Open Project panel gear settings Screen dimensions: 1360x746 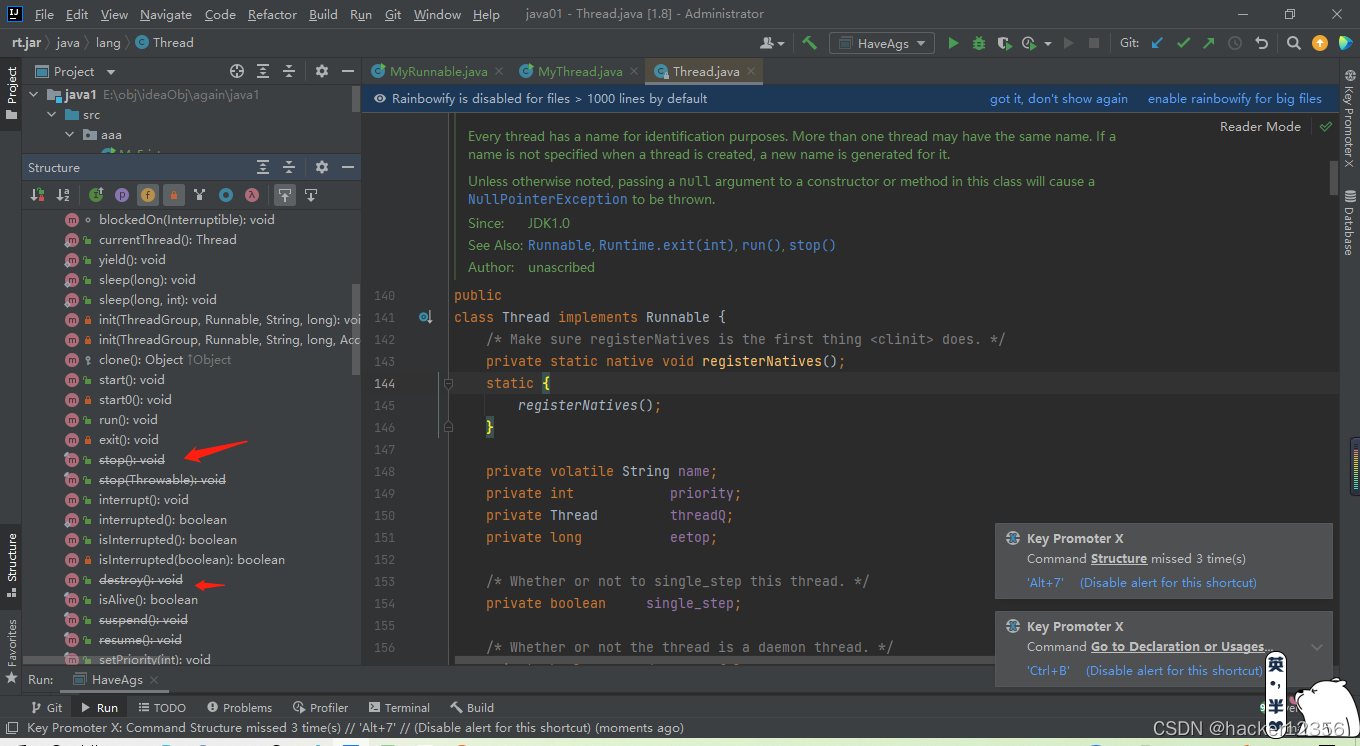pos(322,71)
